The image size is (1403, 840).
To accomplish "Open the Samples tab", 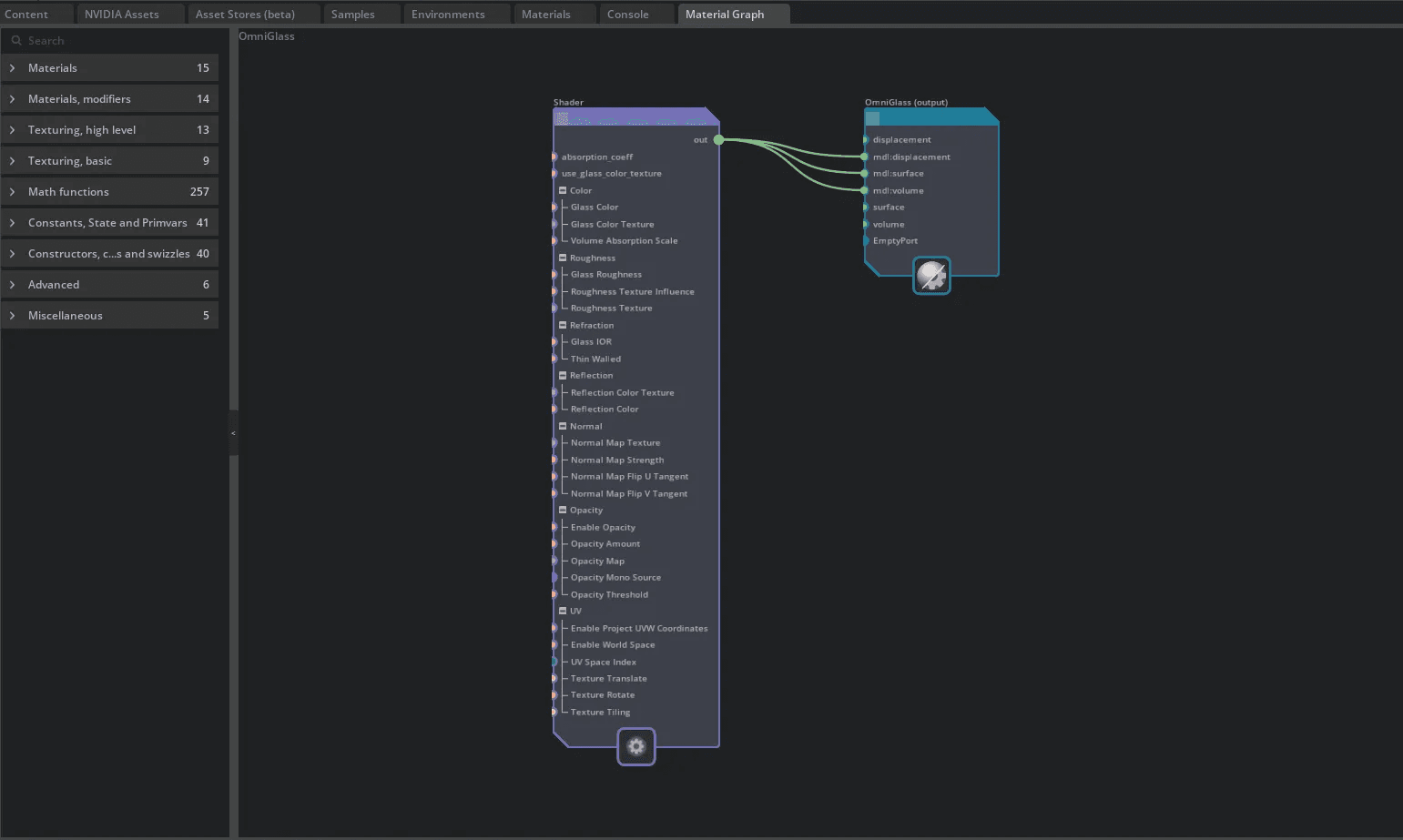I will click(361, 14).
